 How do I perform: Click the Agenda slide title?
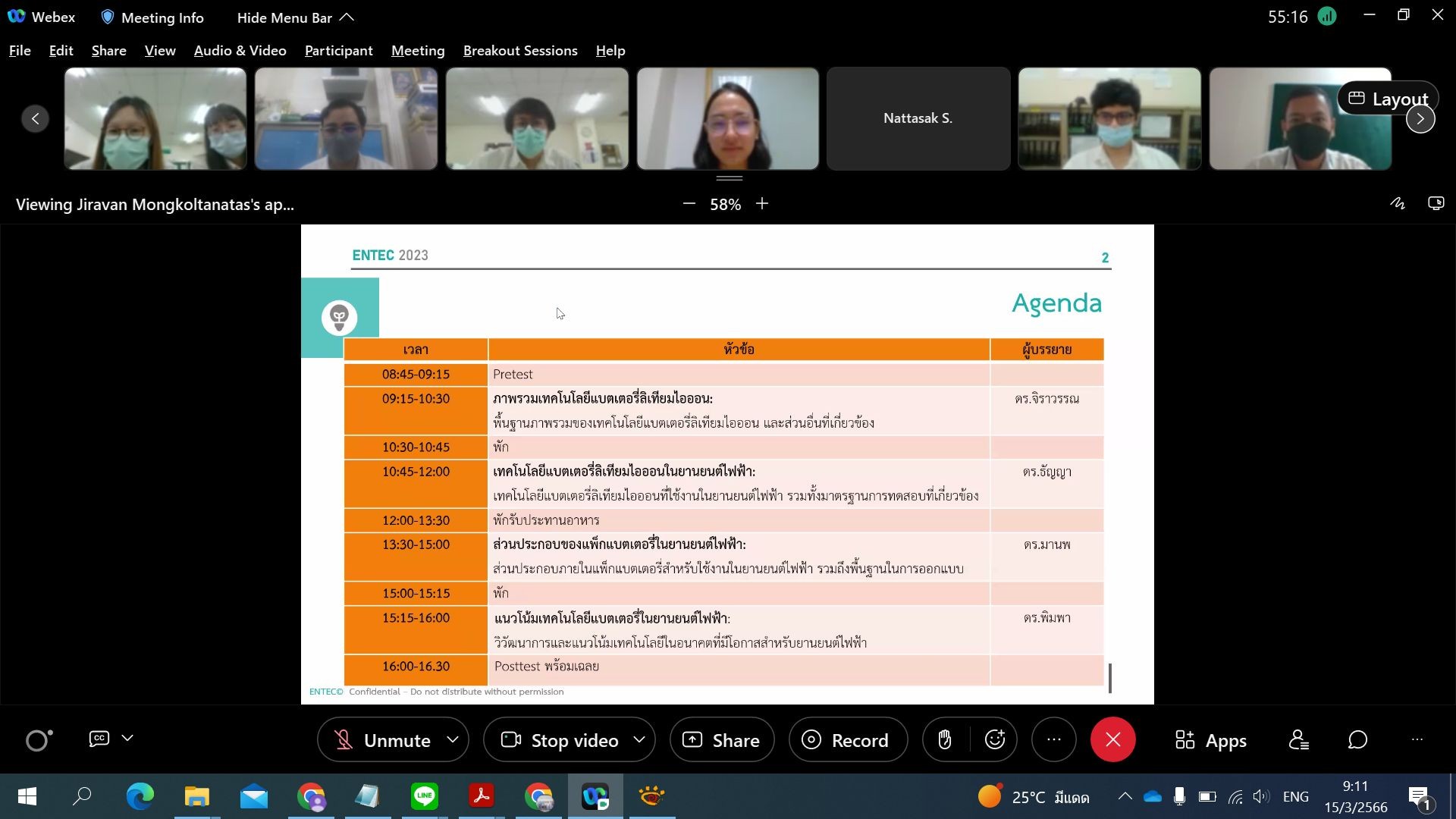[x=1056, y=303]
